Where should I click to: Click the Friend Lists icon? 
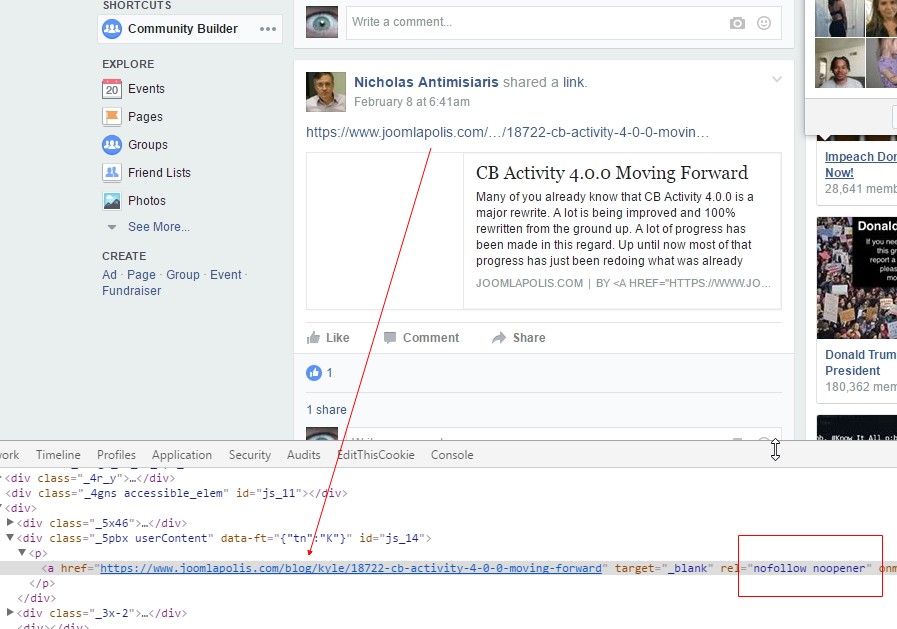coord(112,172)
